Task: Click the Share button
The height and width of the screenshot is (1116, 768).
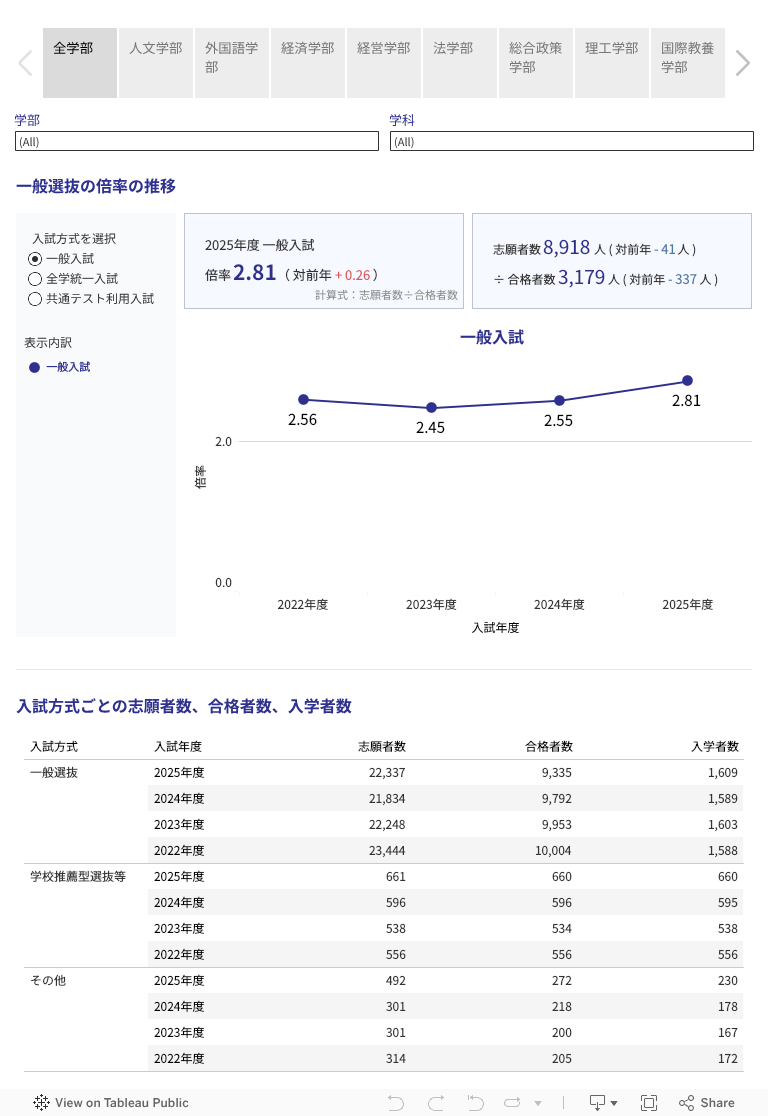Action: point(707,1103)
